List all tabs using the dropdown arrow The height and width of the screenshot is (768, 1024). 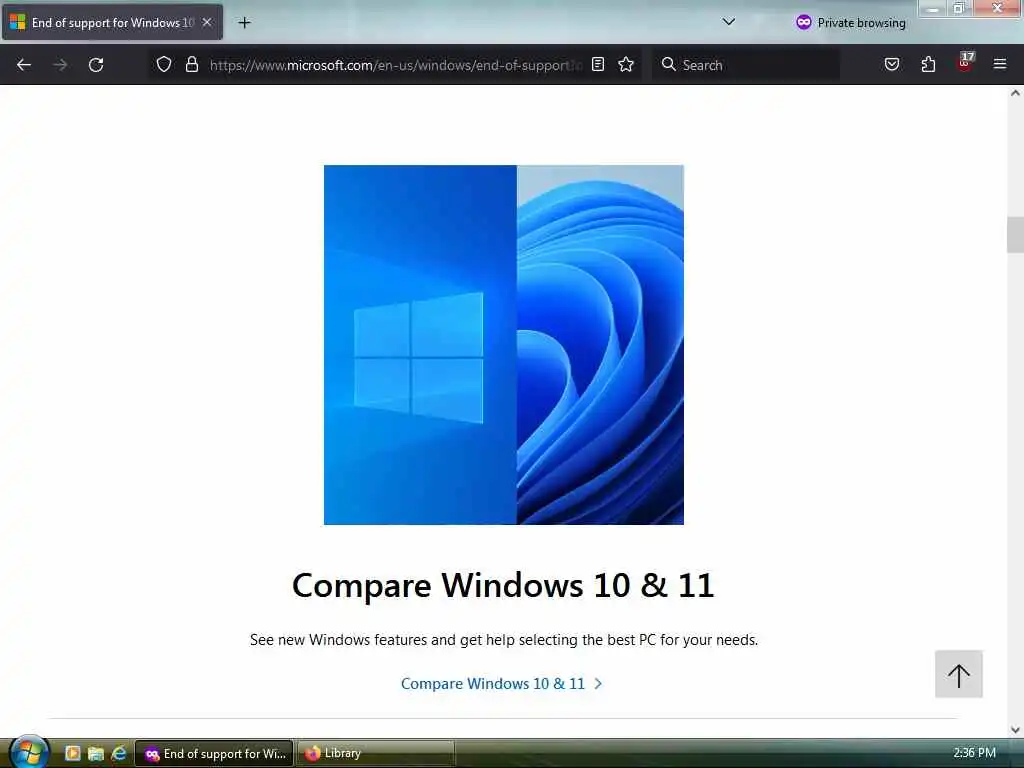point(729,22)
